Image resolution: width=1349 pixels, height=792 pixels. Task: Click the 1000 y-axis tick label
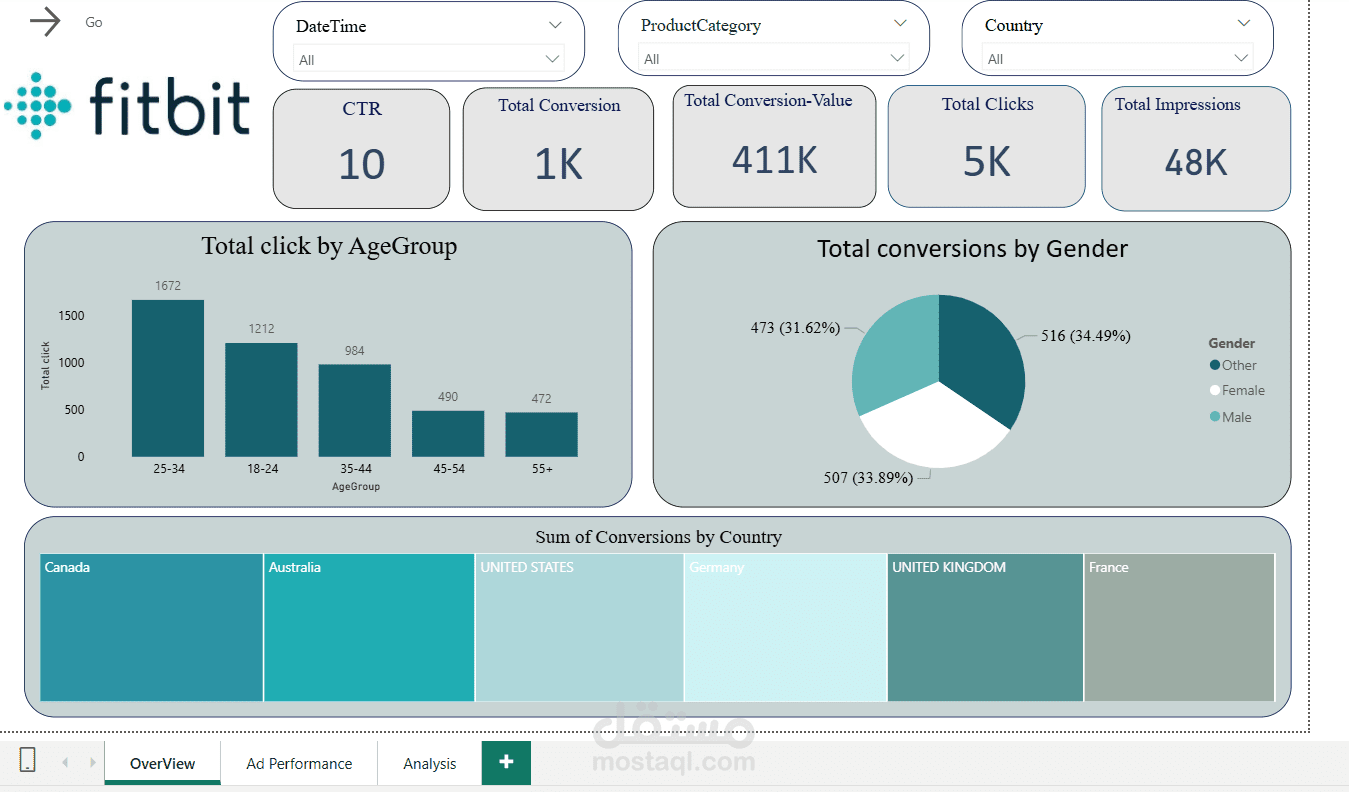(71, 363)
